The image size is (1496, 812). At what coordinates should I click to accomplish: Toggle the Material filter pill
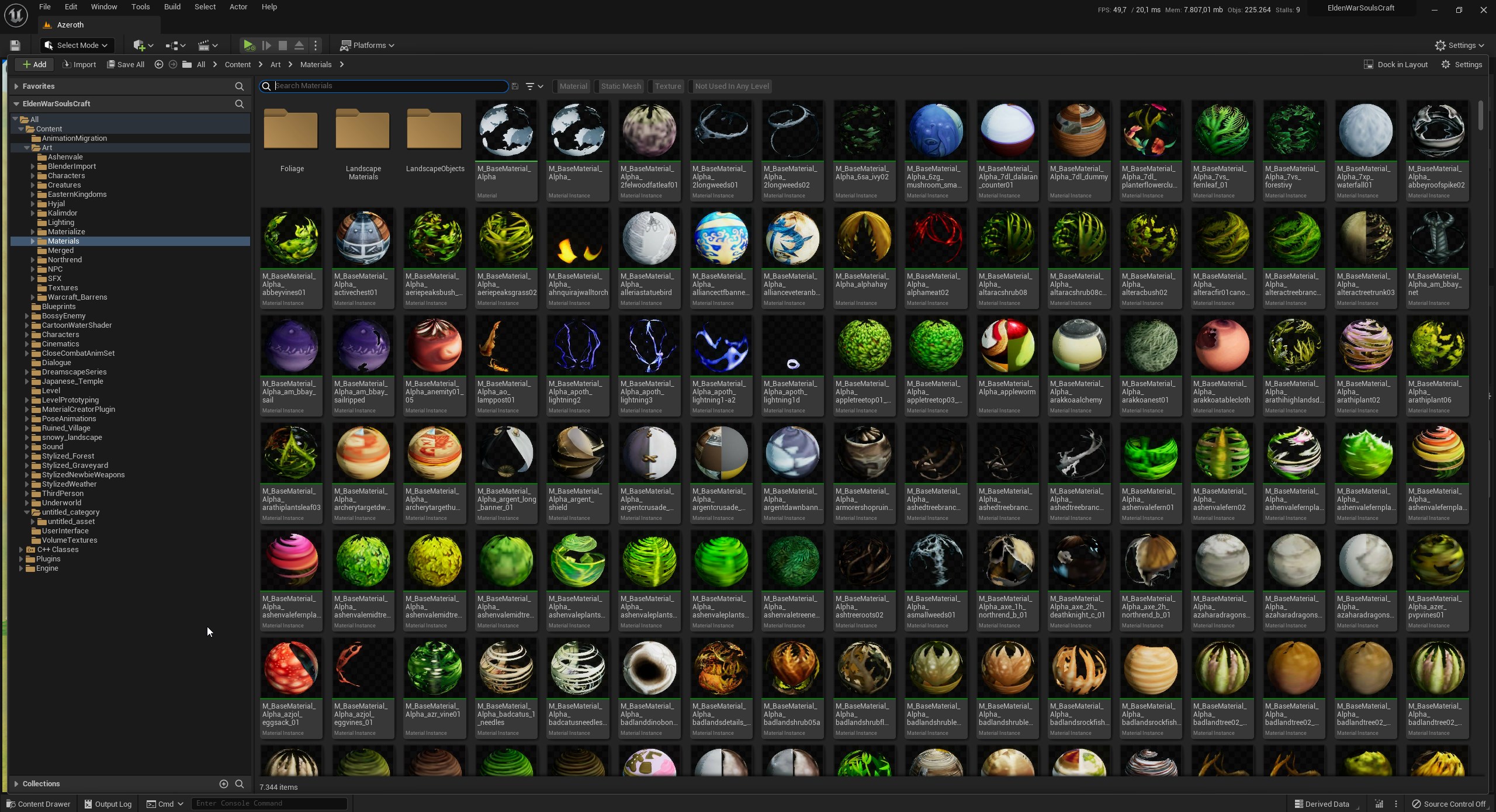[572, 86]
